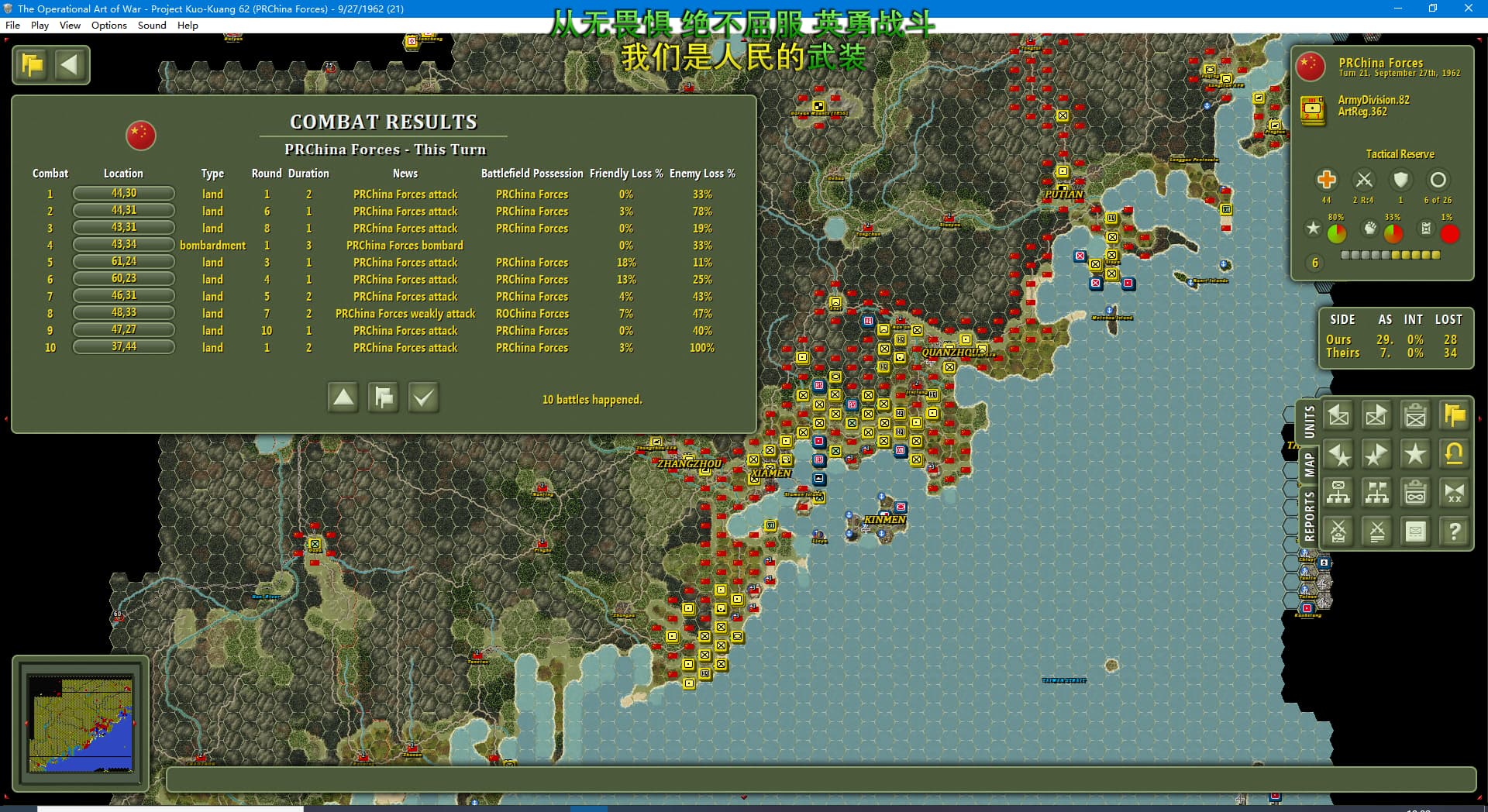Click the yellow flags button at top-left
Screen dimensions: 1488x812
coord(33,64)
